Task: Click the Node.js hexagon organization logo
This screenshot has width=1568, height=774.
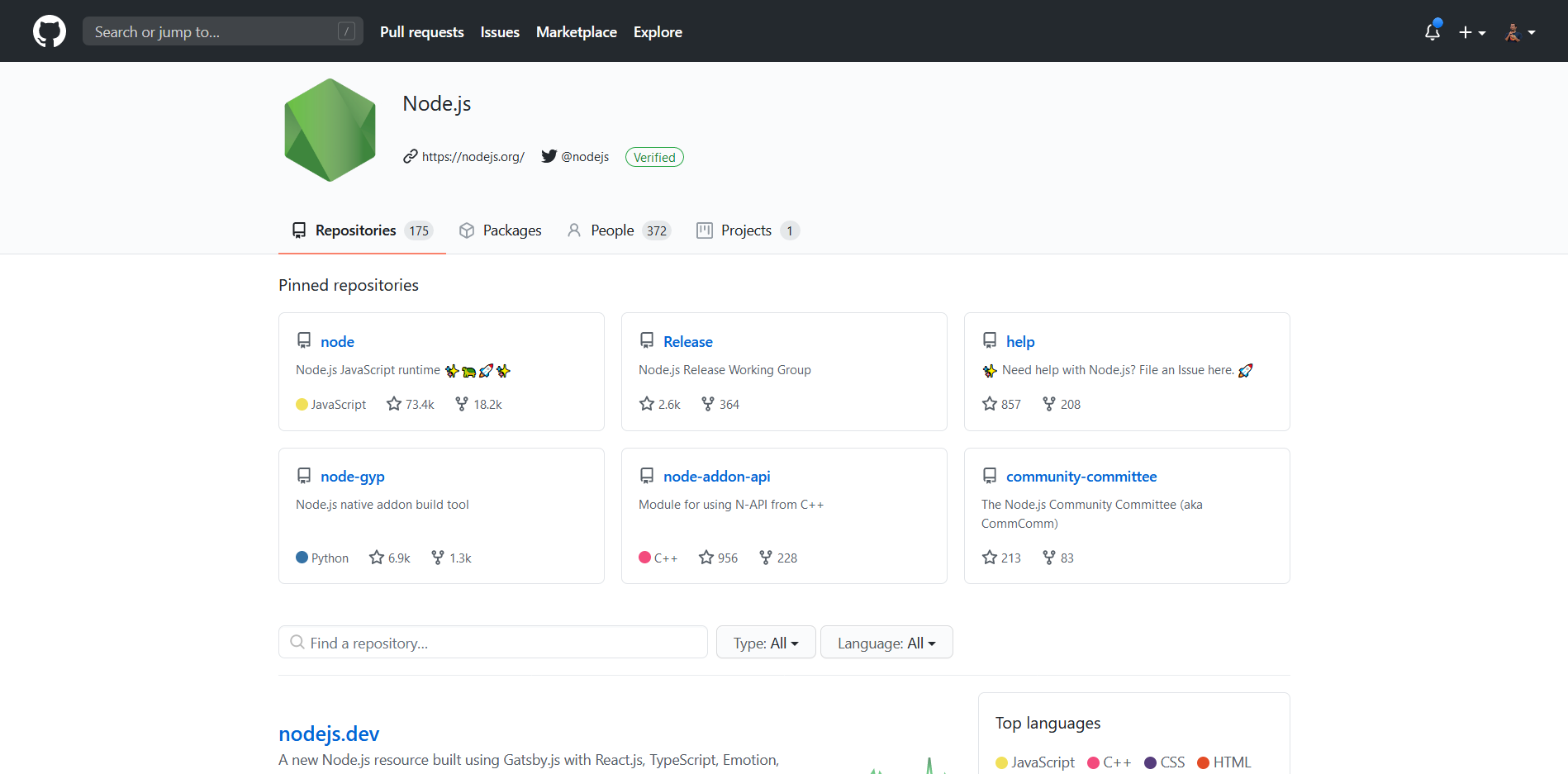Action: [330, 130]
